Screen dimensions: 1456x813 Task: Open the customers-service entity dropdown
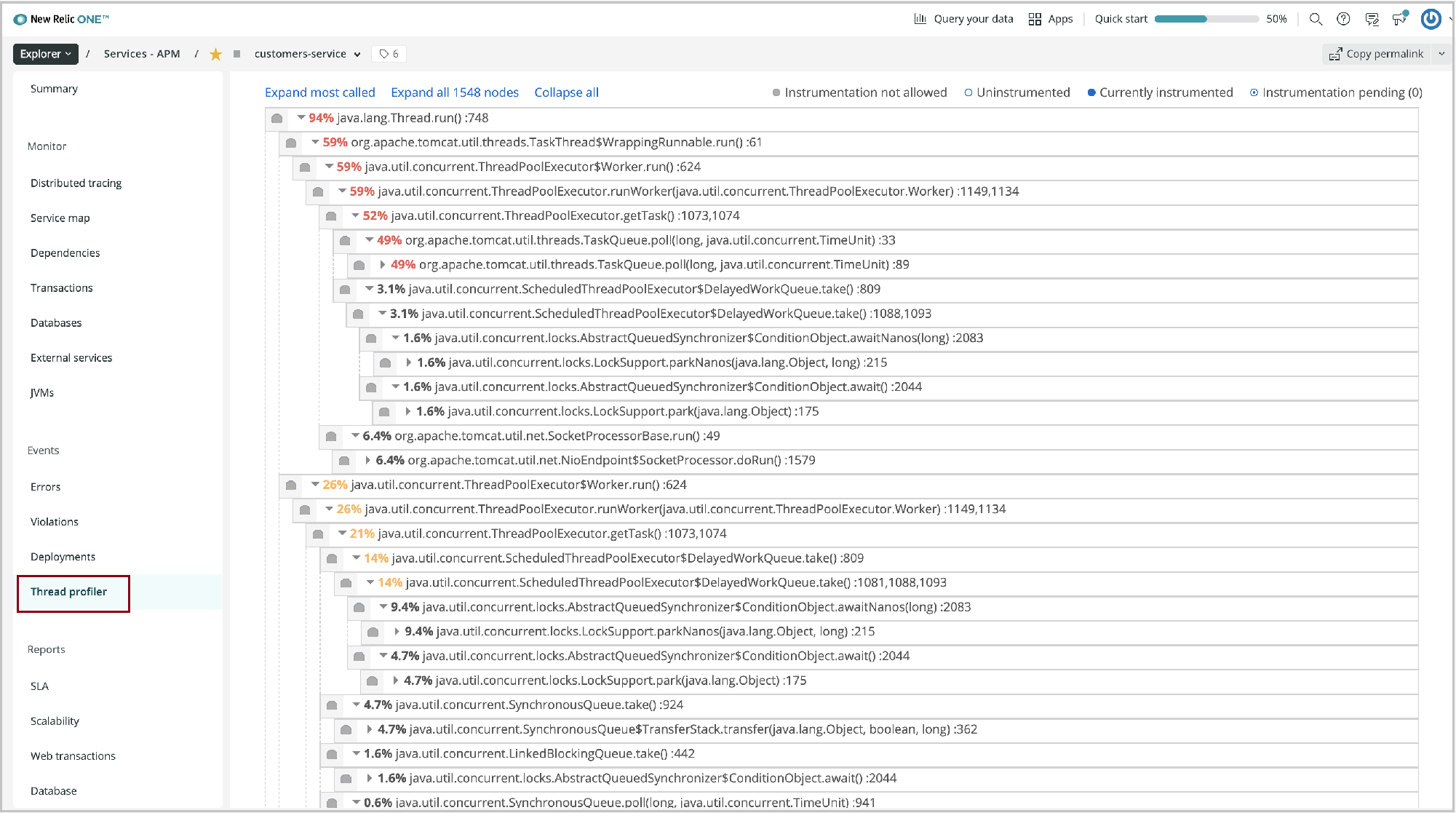(x=357, y=55)
